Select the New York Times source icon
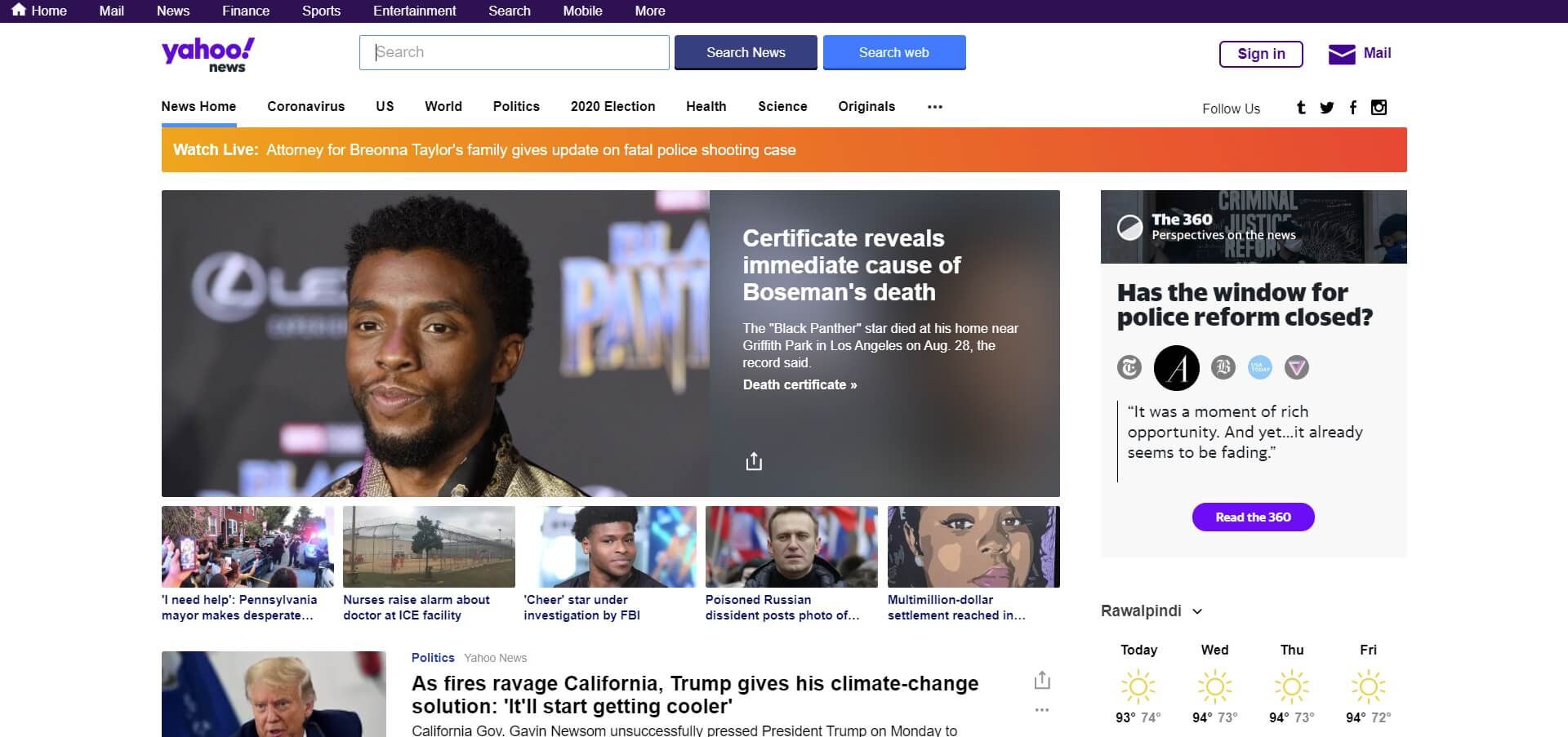 pos(1129,367)
